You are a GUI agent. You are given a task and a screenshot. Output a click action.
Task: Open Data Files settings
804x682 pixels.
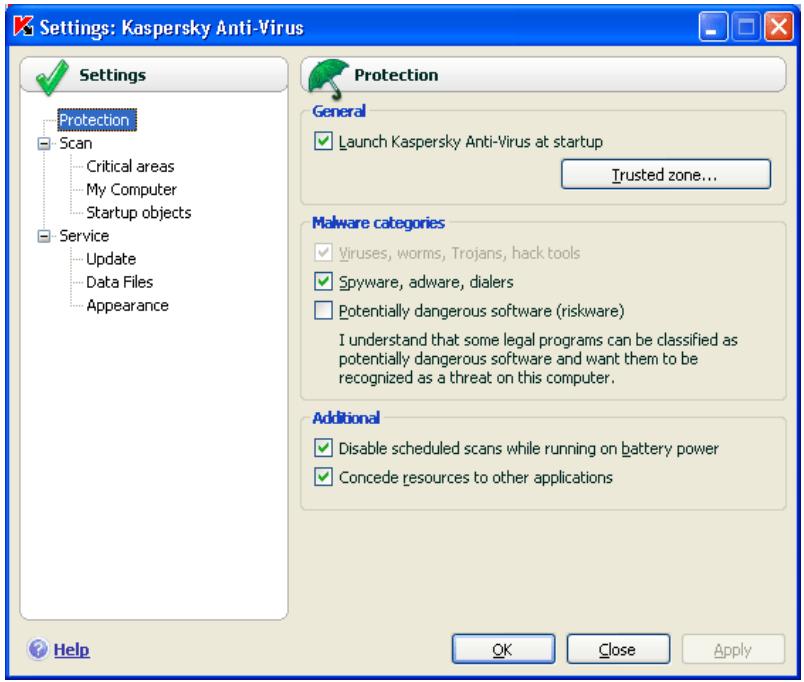point(119,282)
